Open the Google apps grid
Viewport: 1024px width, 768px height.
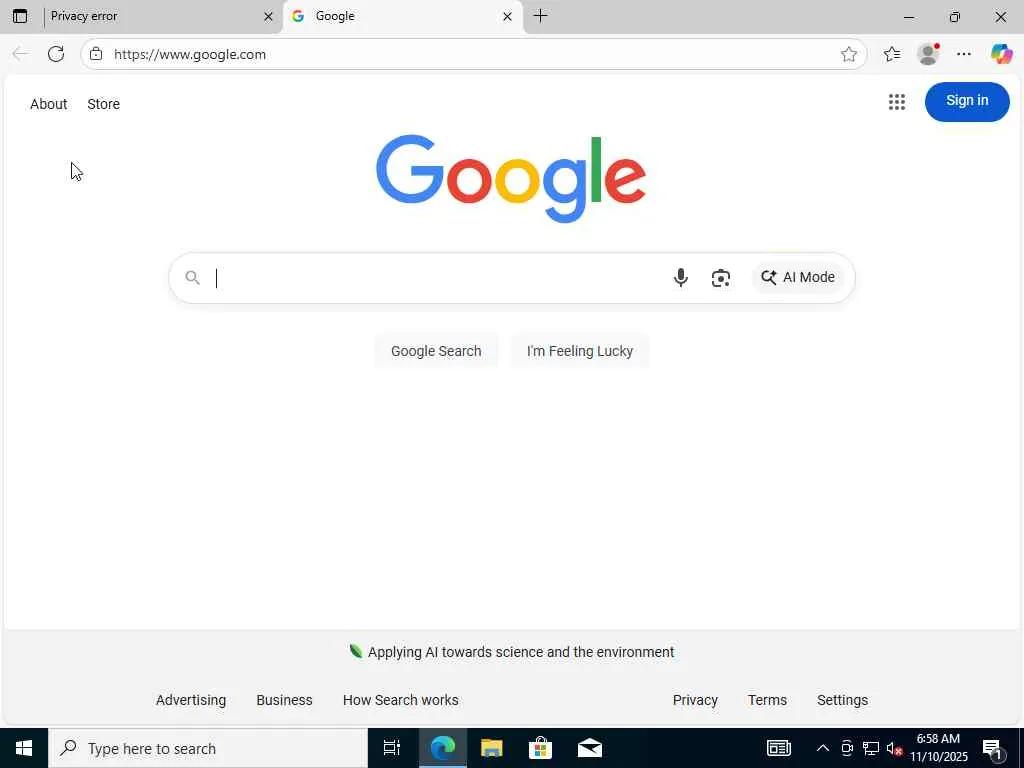coord(897,102)
